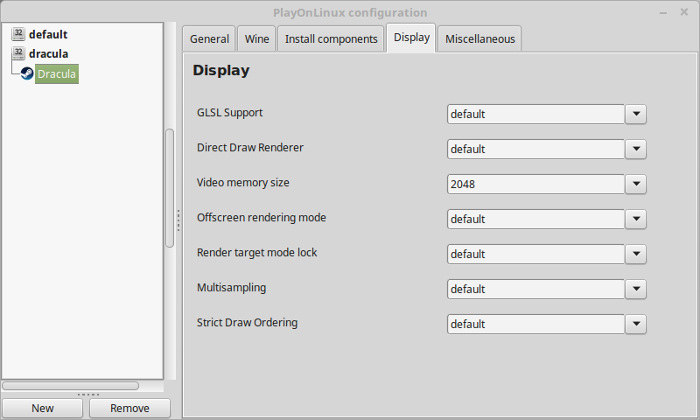This screenshot has width=700, height=420.
Task: Click the "Render target mode lock" label
Action: (x=257, y=252)
